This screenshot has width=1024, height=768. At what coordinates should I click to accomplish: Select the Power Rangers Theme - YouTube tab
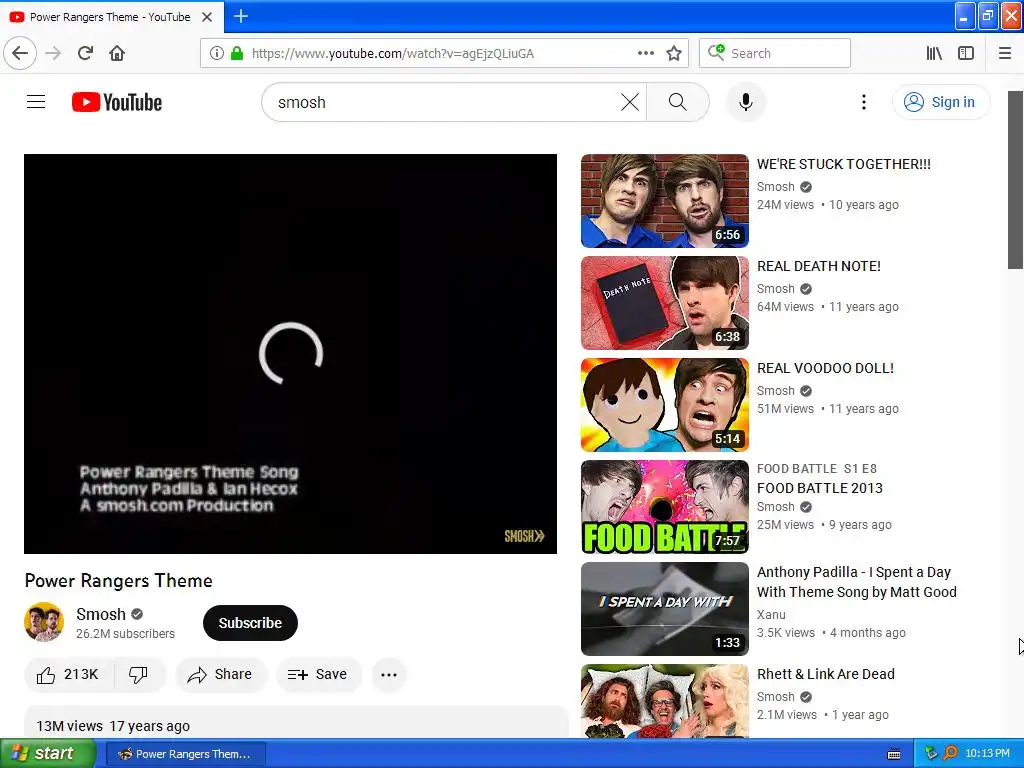tap(111, 17)
